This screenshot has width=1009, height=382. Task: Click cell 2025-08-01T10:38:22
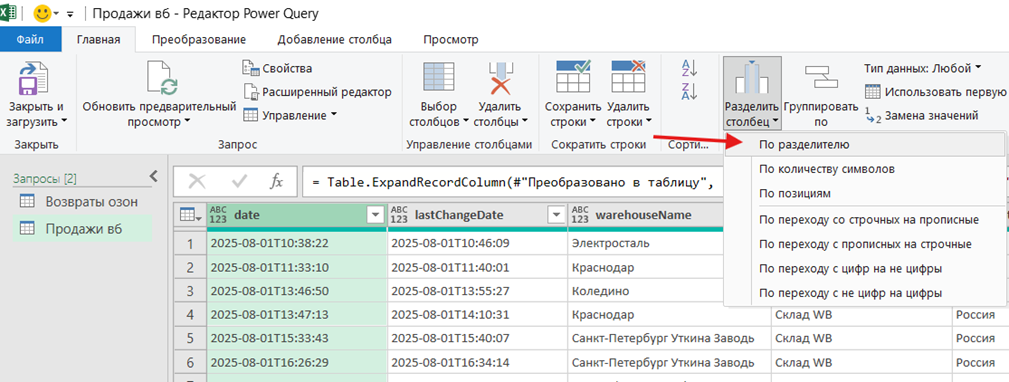pos(297,244)
